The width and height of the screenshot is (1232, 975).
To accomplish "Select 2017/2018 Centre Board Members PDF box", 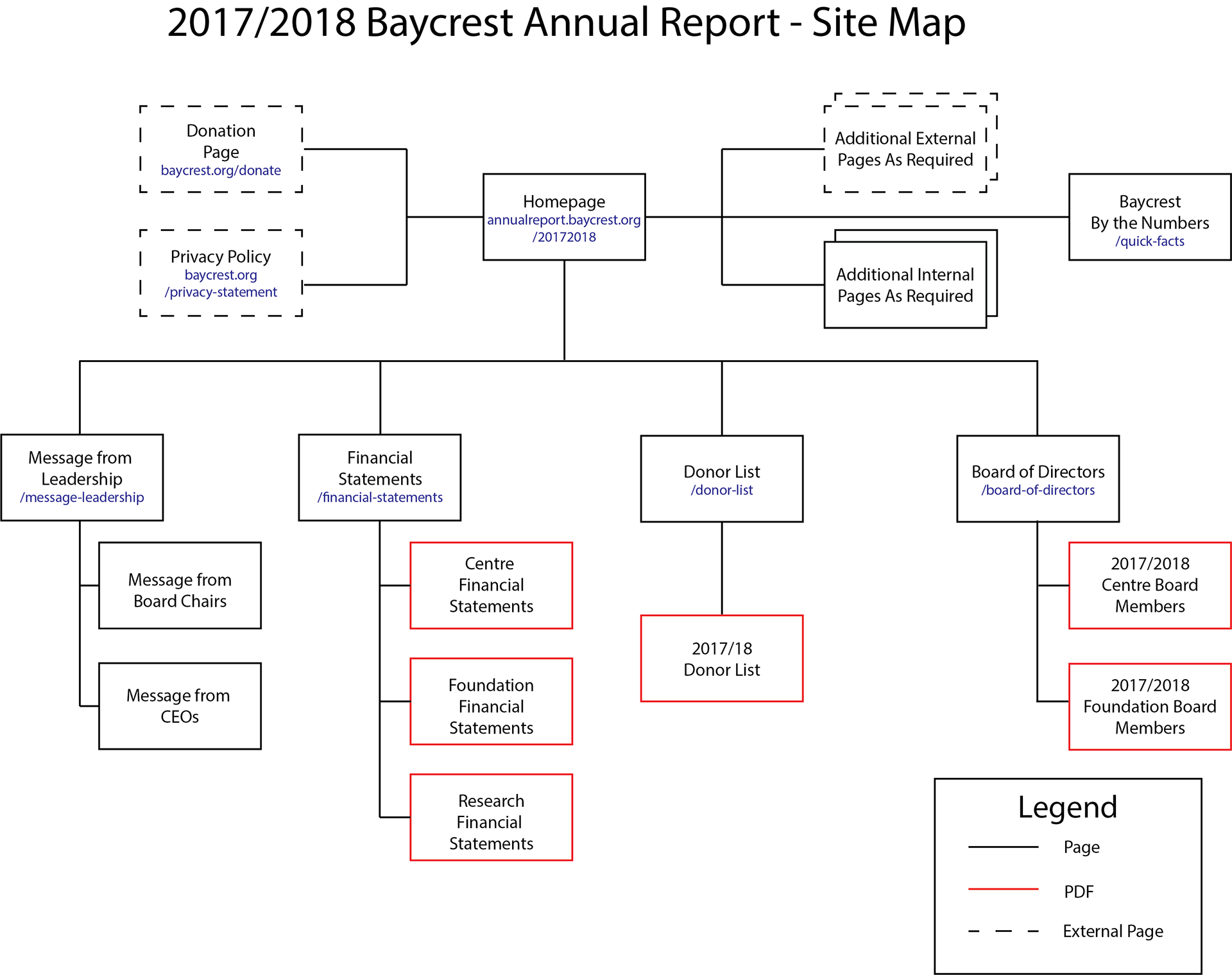I will [x=1150, y=585].
